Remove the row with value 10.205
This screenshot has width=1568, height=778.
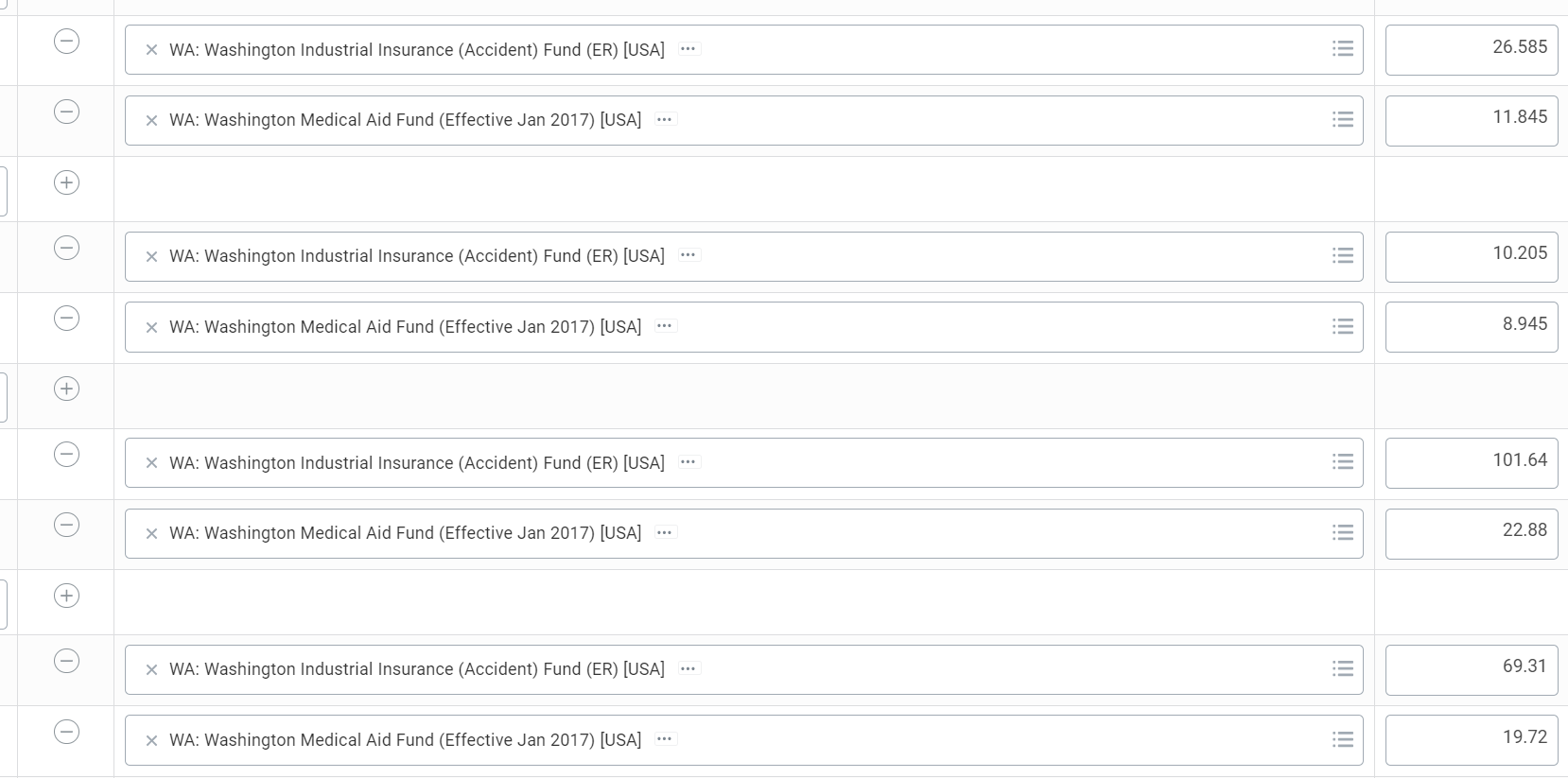coord(66,248)
